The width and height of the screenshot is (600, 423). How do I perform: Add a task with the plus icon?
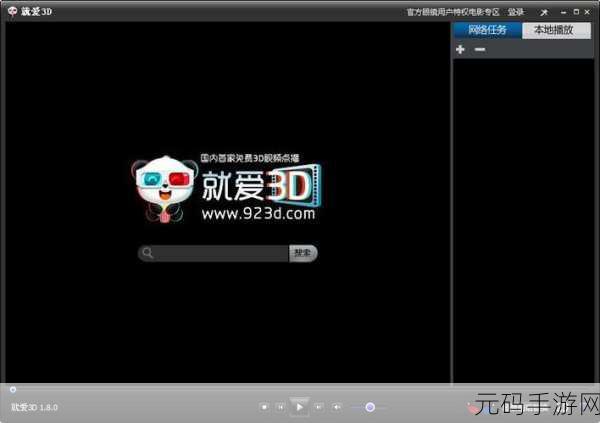(460, 49)
